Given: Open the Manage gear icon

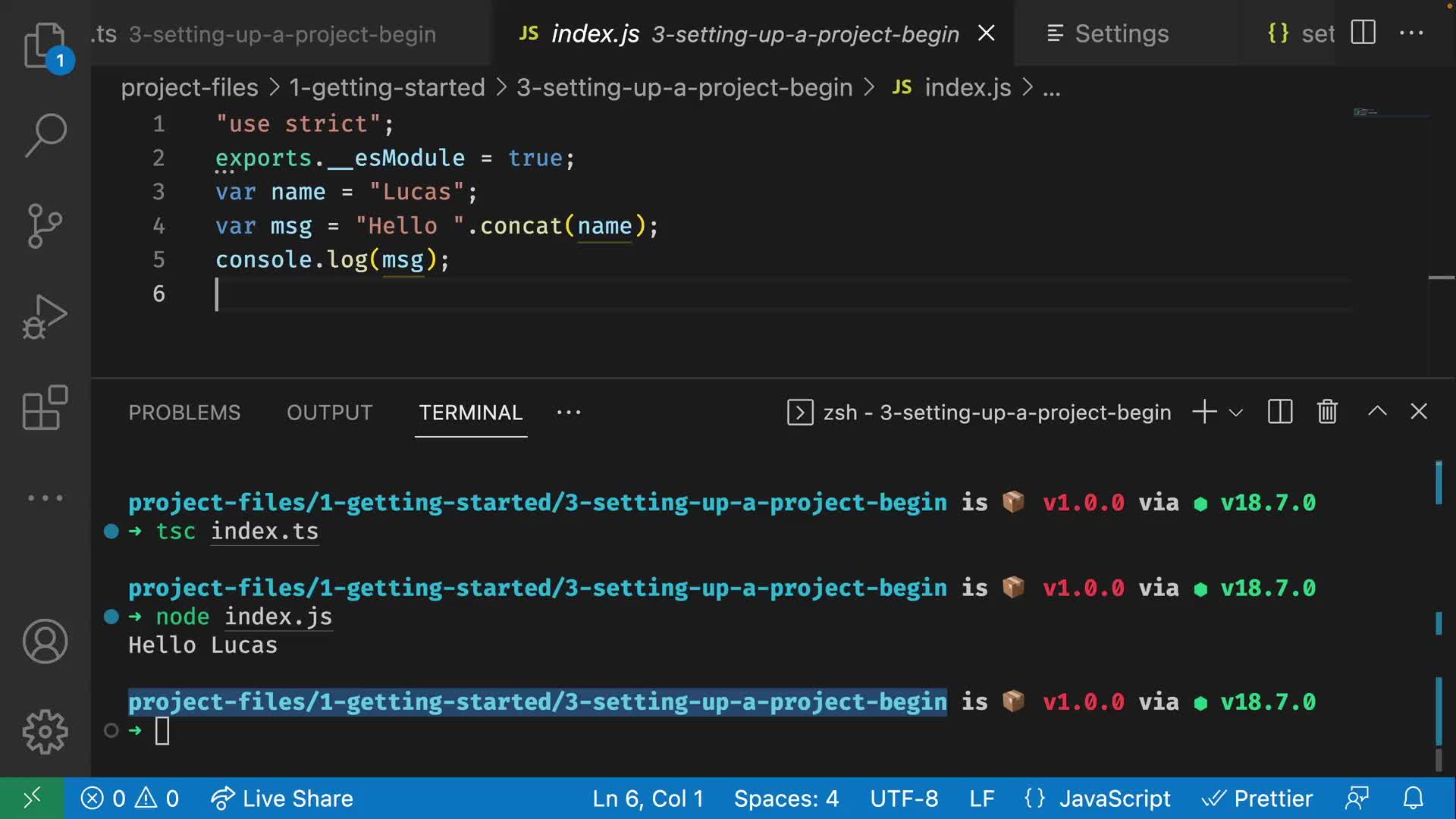Looking at the screenshot, I should coord(45,732).
